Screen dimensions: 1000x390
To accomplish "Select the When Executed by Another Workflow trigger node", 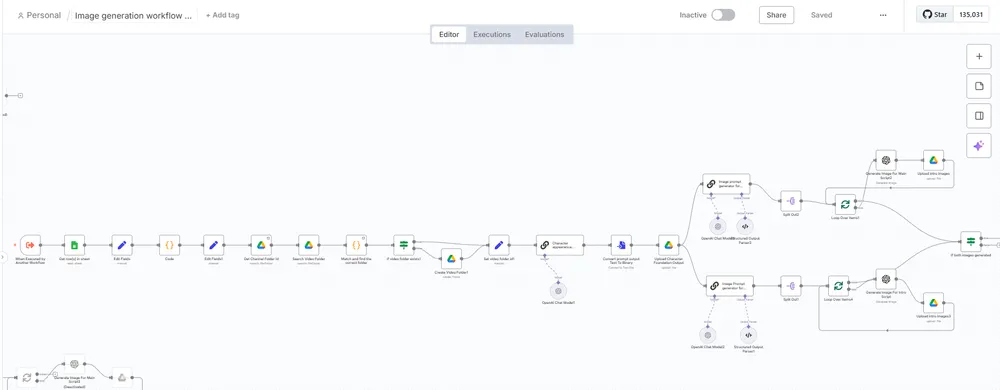I will pos(30,245).
